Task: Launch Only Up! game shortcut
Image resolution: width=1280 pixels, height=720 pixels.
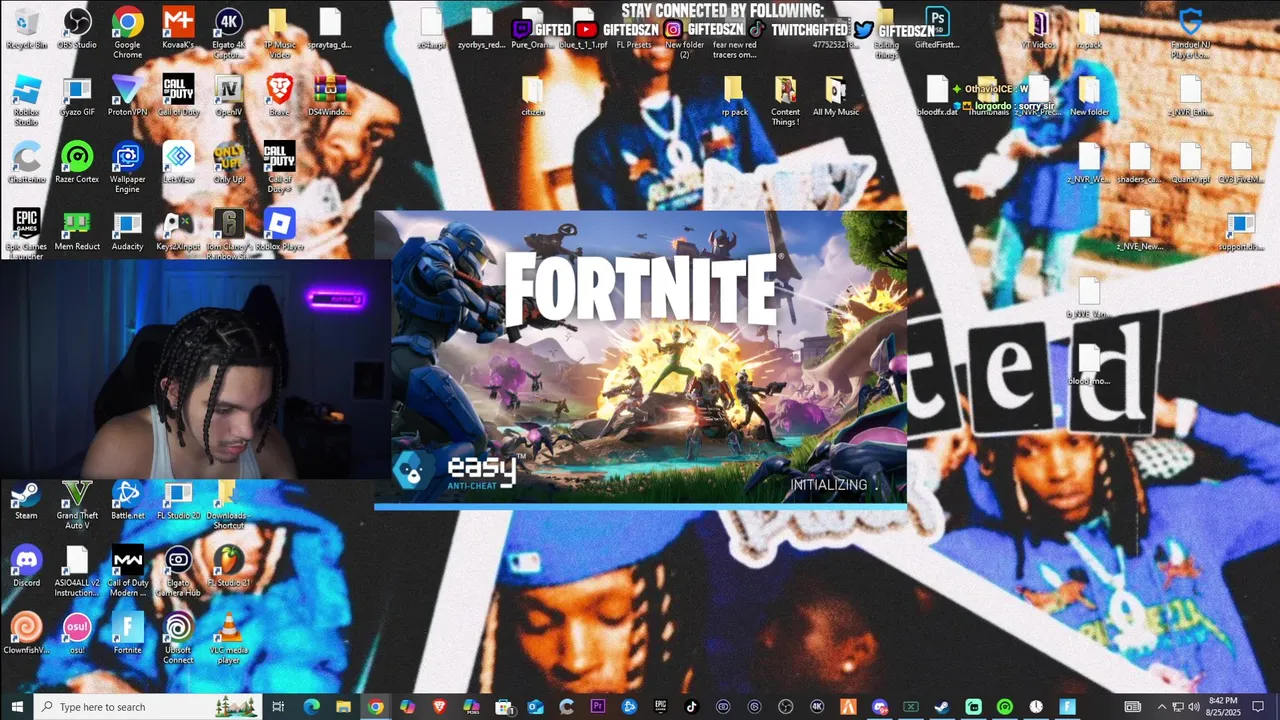Action: coord(229,163)
